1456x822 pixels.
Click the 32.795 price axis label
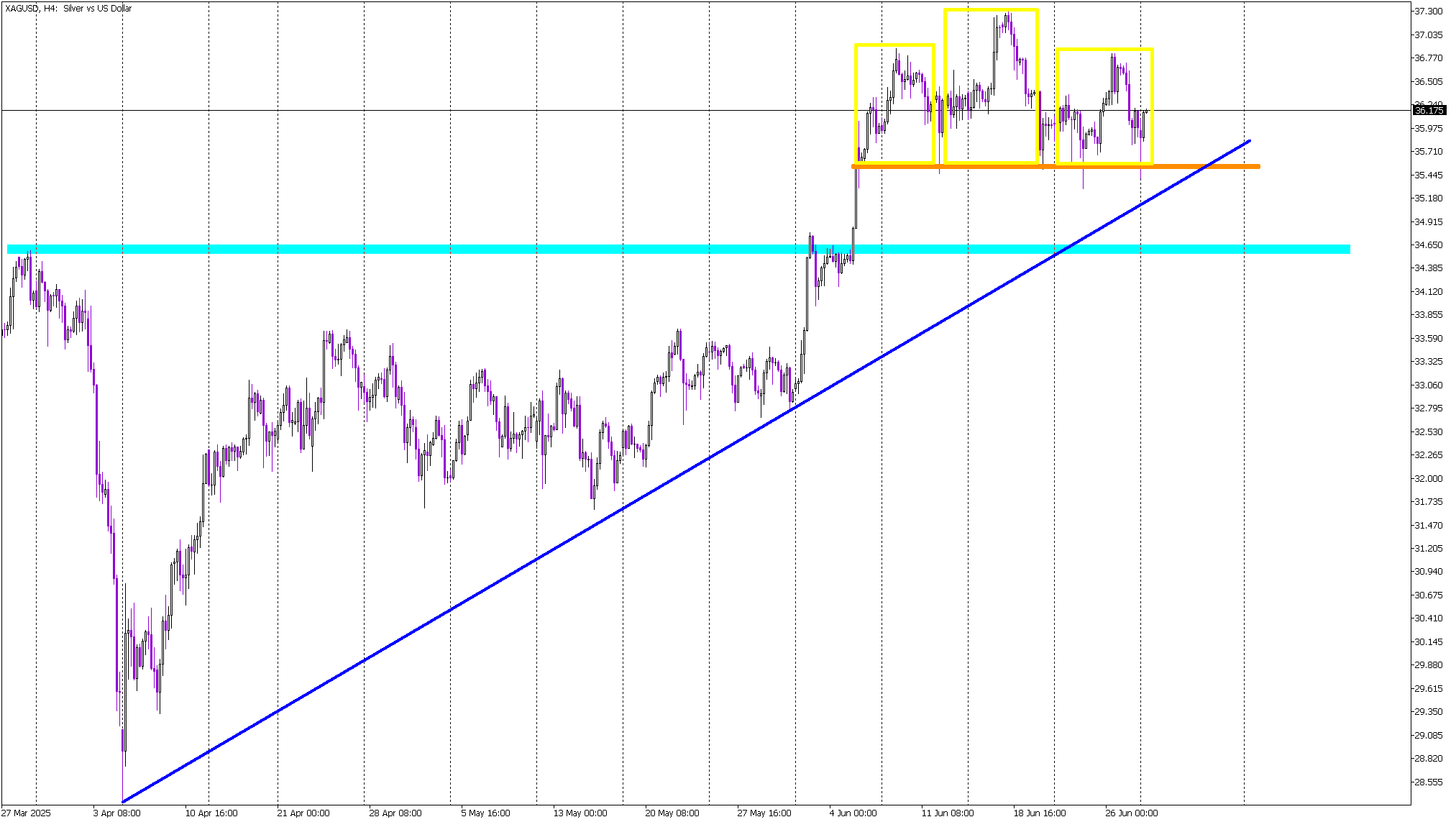[1428, 408]
